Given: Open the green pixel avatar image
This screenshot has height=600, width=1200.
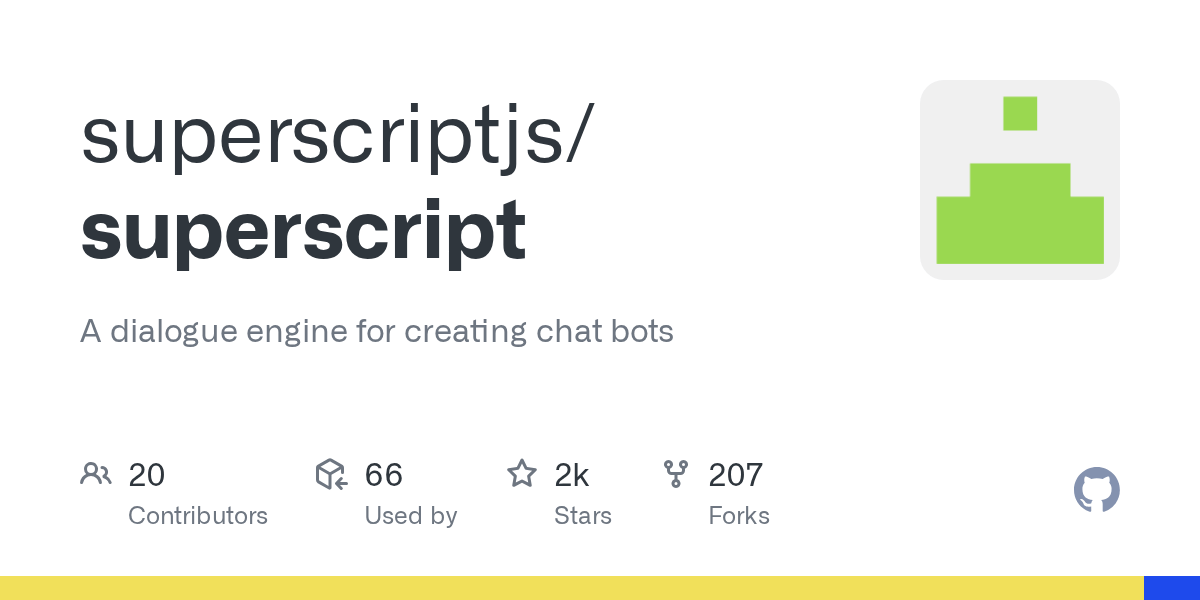Looking at the screenshot, I should (1019, 180).
